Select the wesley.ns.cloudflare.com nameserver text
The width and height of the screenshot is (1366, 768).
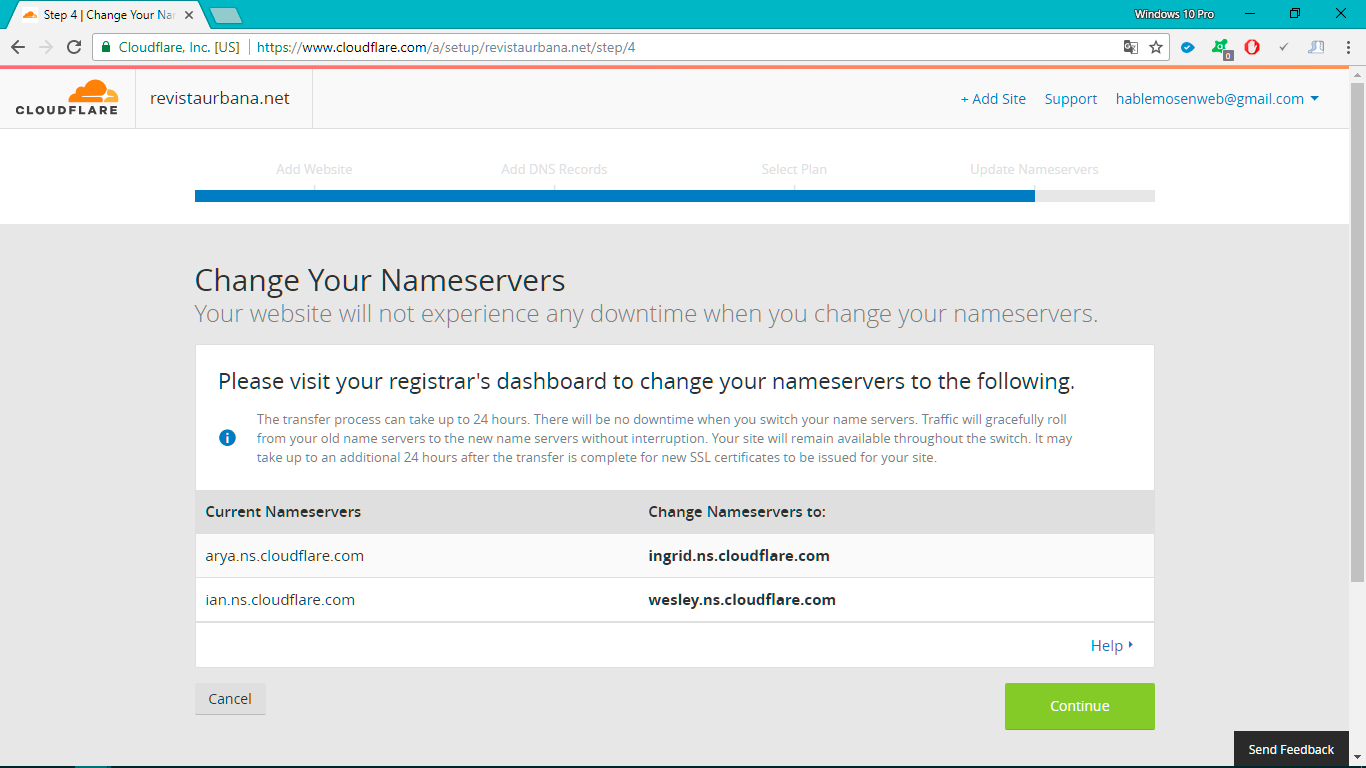click(742, 600)
